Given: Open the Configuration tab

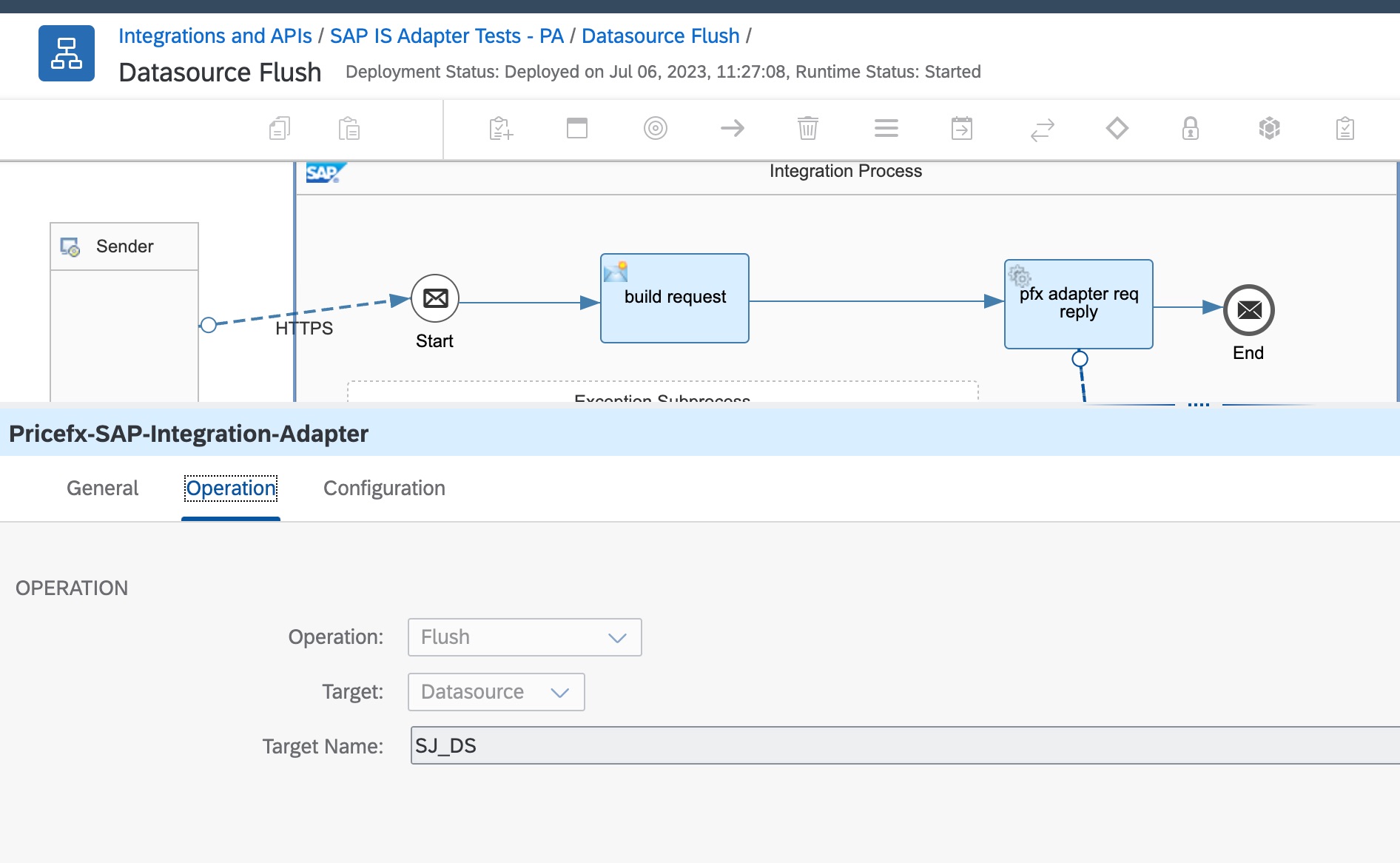Looking at the screenshot, I should tap(384, 488).
